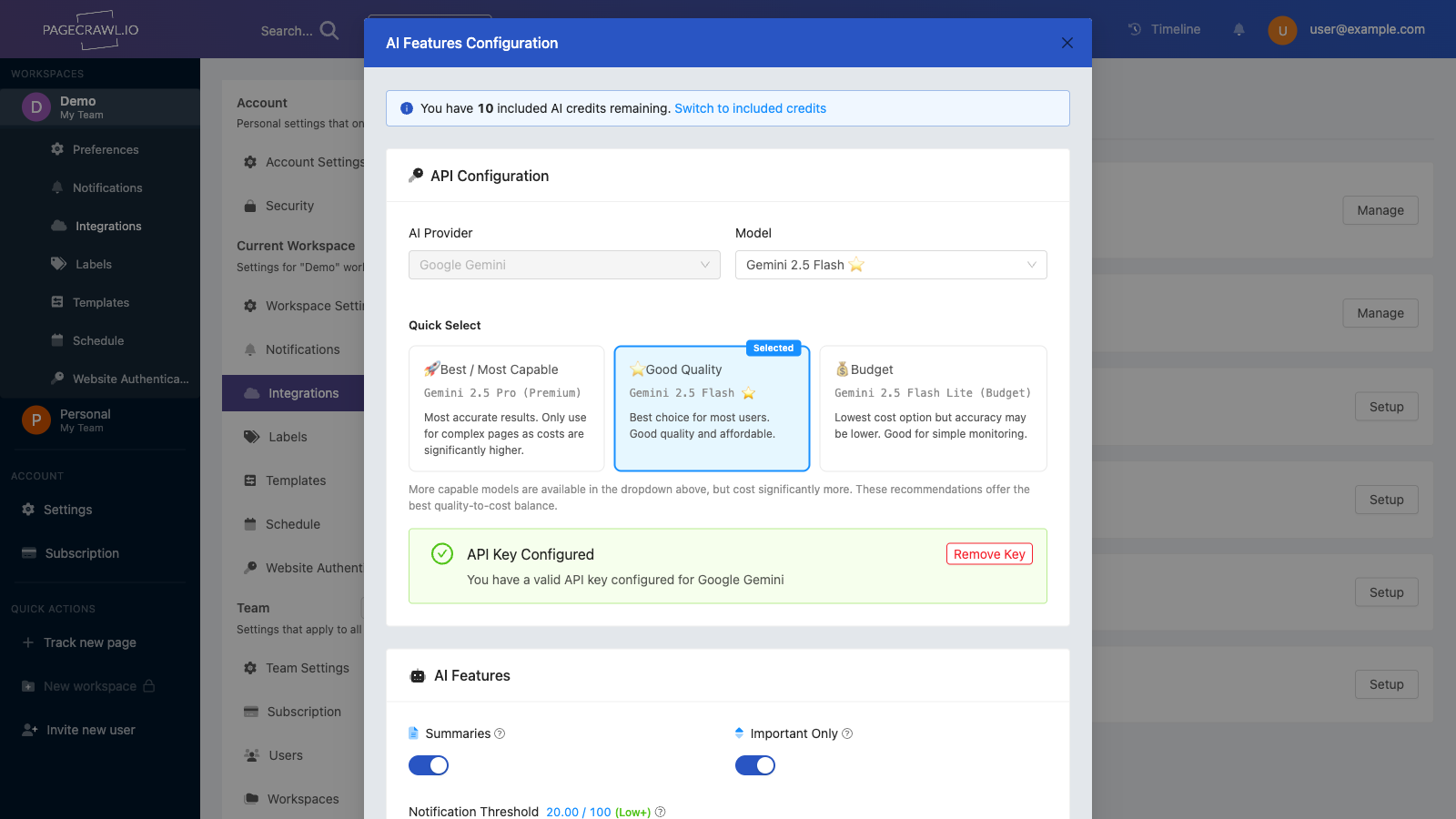
Task: Select the Budget Gemini 2.5 Flash Lite card
Action: pyautogui.click(x=933, y=408)
